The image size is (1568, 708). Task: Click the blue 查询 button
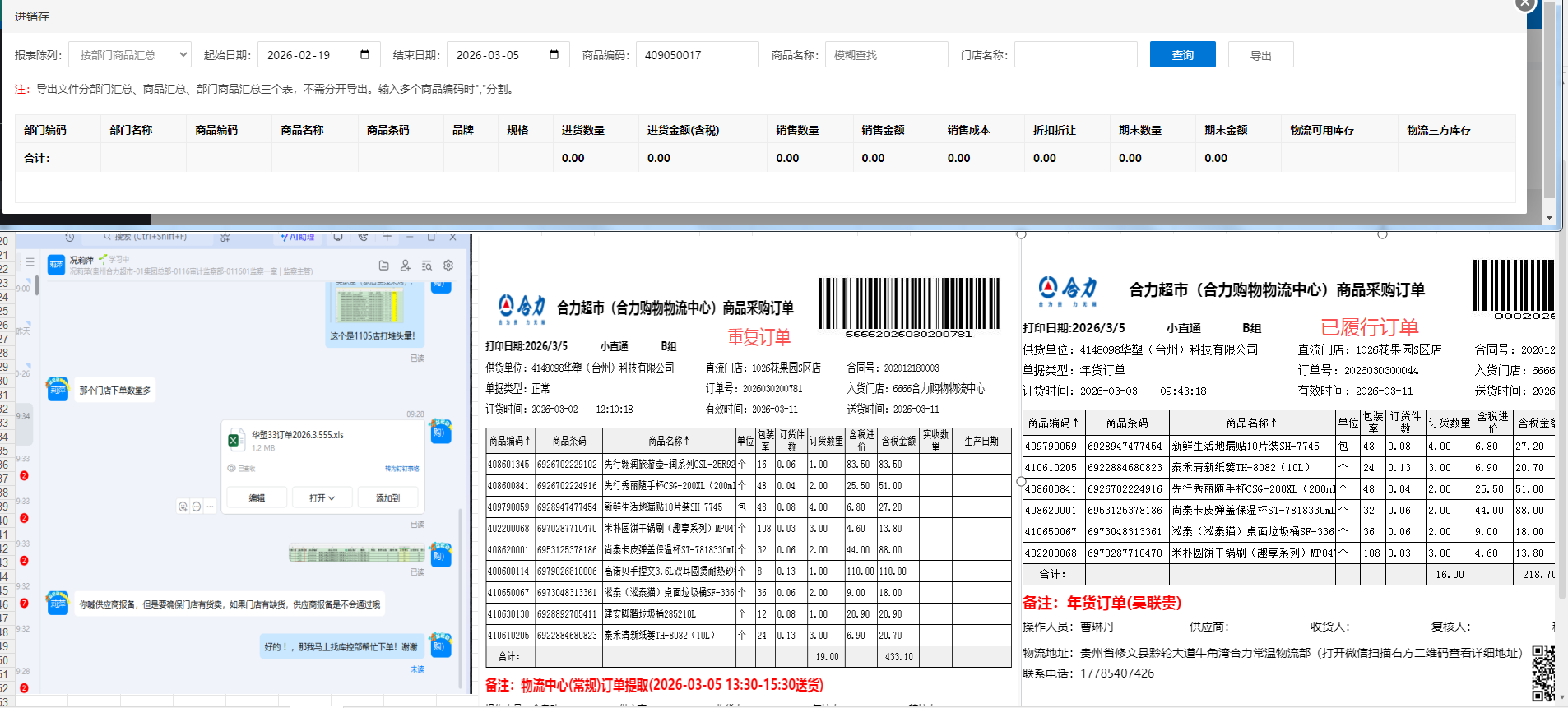(x=1182, y=55)
